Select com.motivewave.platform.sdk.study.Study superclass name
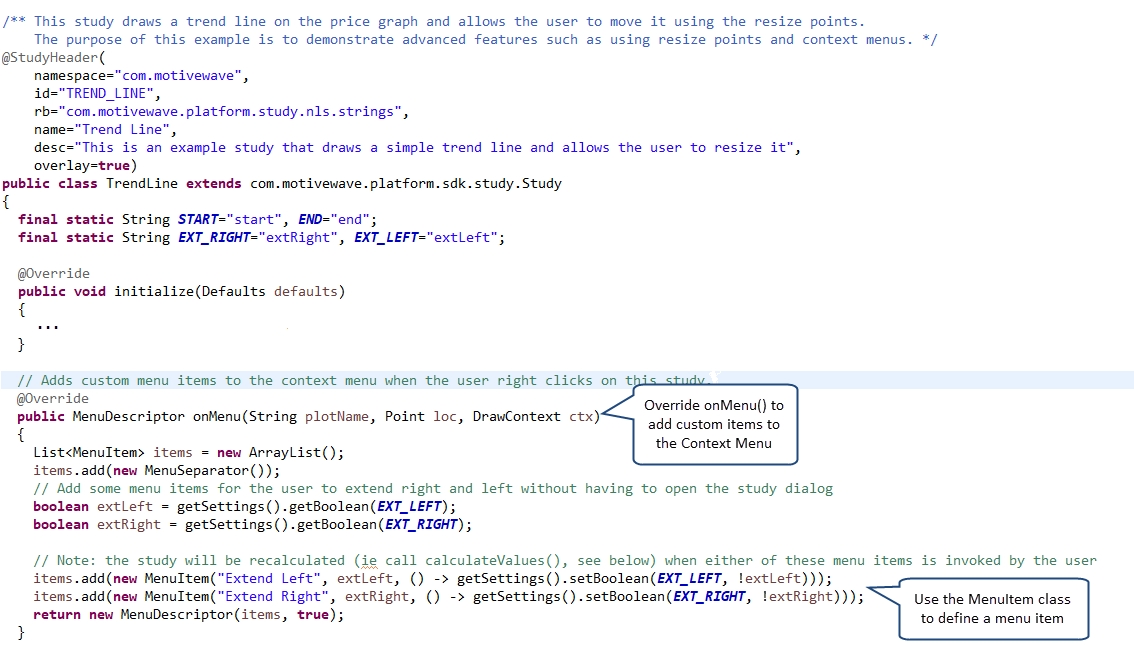 click(x=406, y=184)
